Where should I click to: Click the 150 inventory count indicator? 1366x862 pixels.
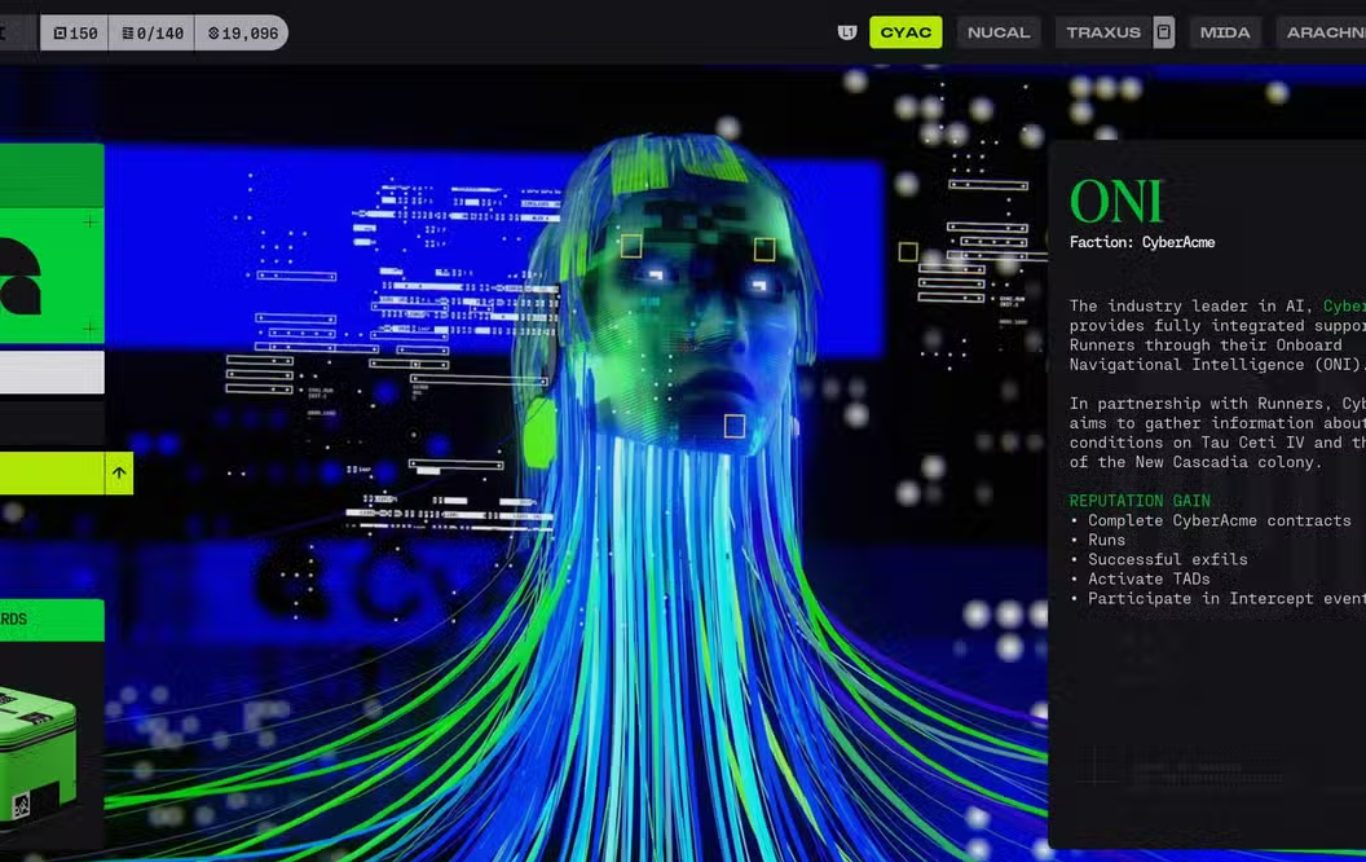tap(75, 33)
